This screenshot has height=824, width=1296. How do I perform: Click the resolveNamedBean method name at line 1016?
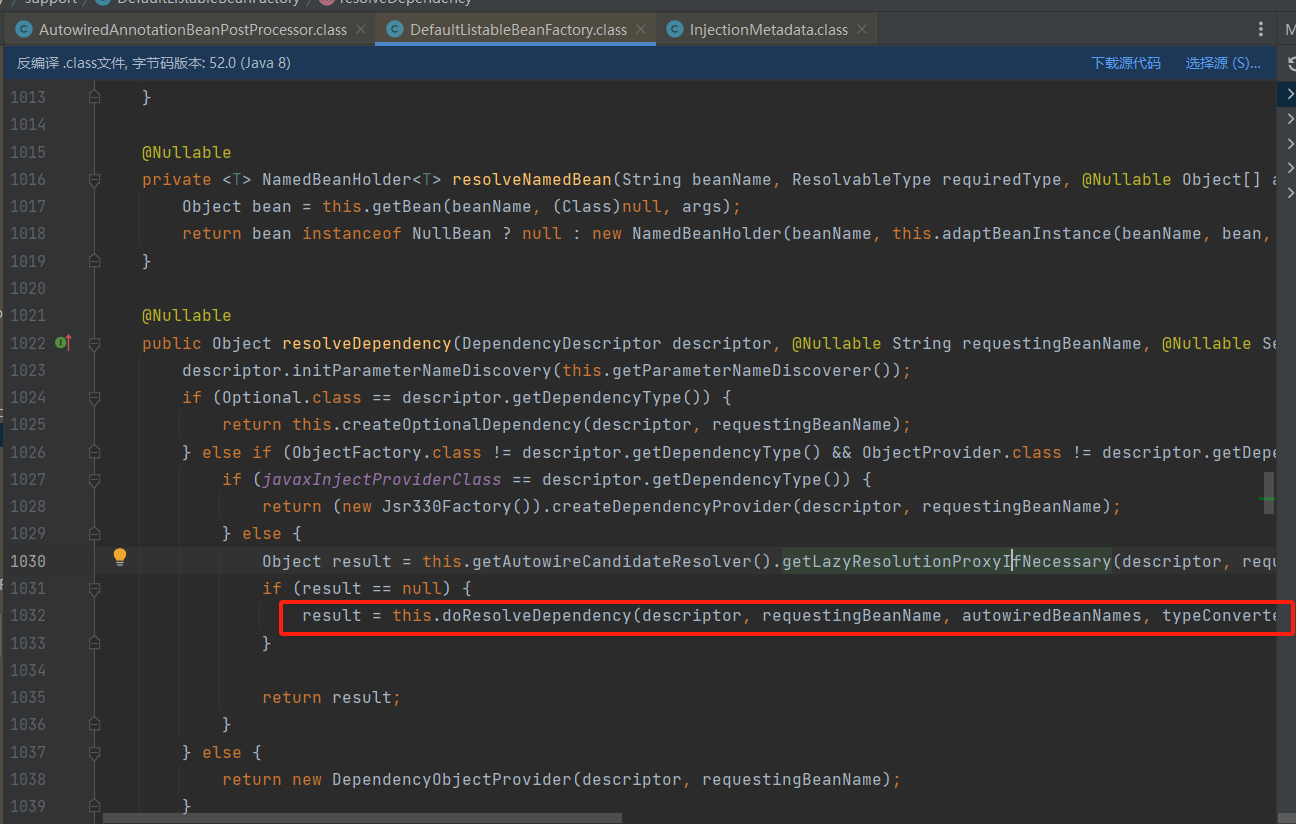click(x=532, y=180)
